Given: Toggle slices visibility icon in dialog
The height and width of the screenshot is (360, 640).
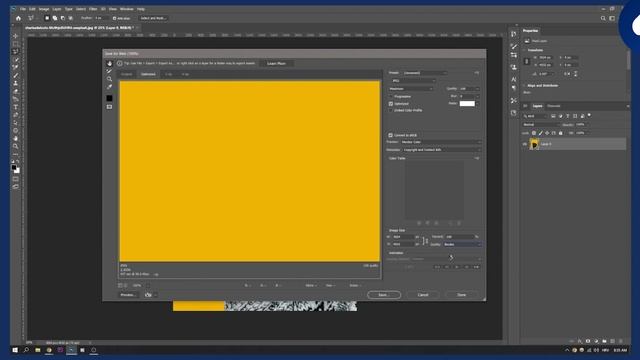Looking at the screenshot, I should 109,107.
